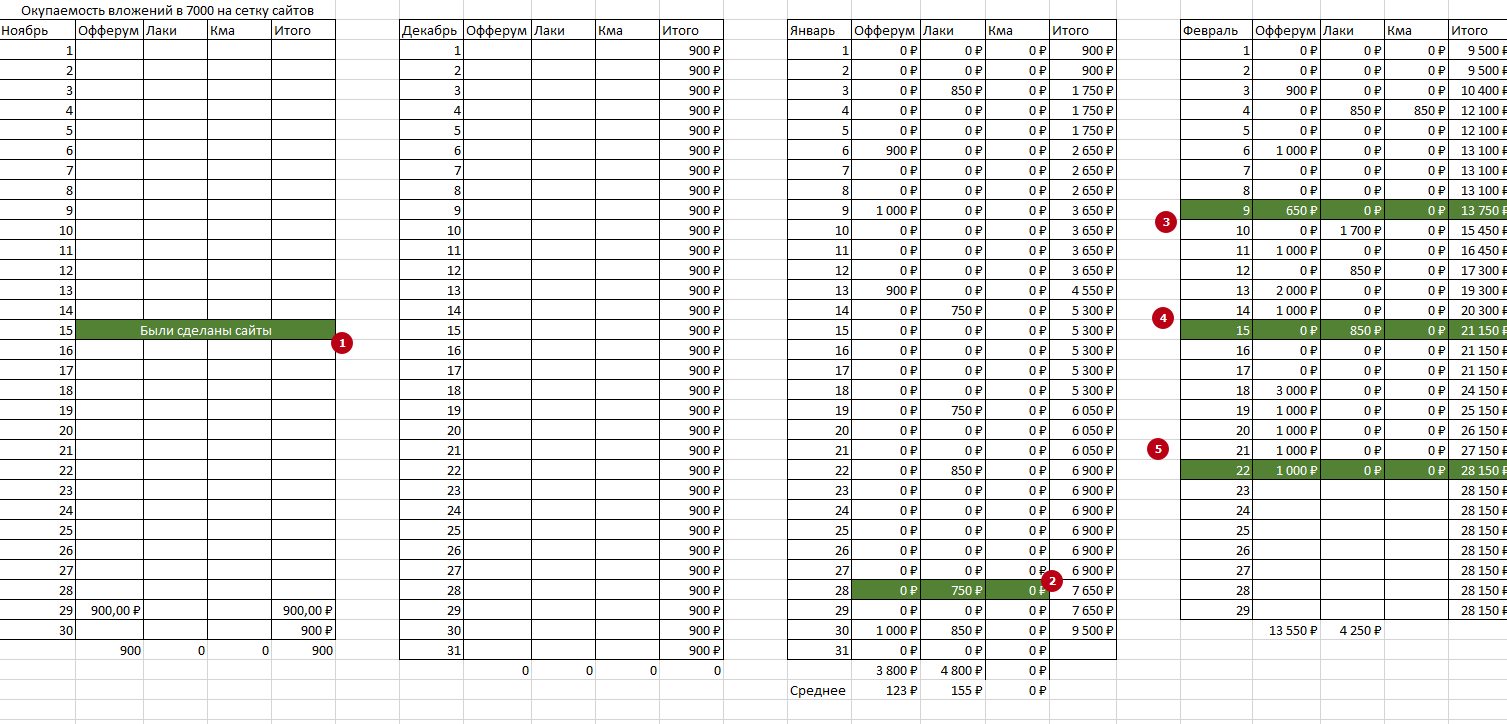Screen dimensions: 1507x724
Task: Select the 'Кма' header in the Январь table
Action: [x=1017, y=30]
